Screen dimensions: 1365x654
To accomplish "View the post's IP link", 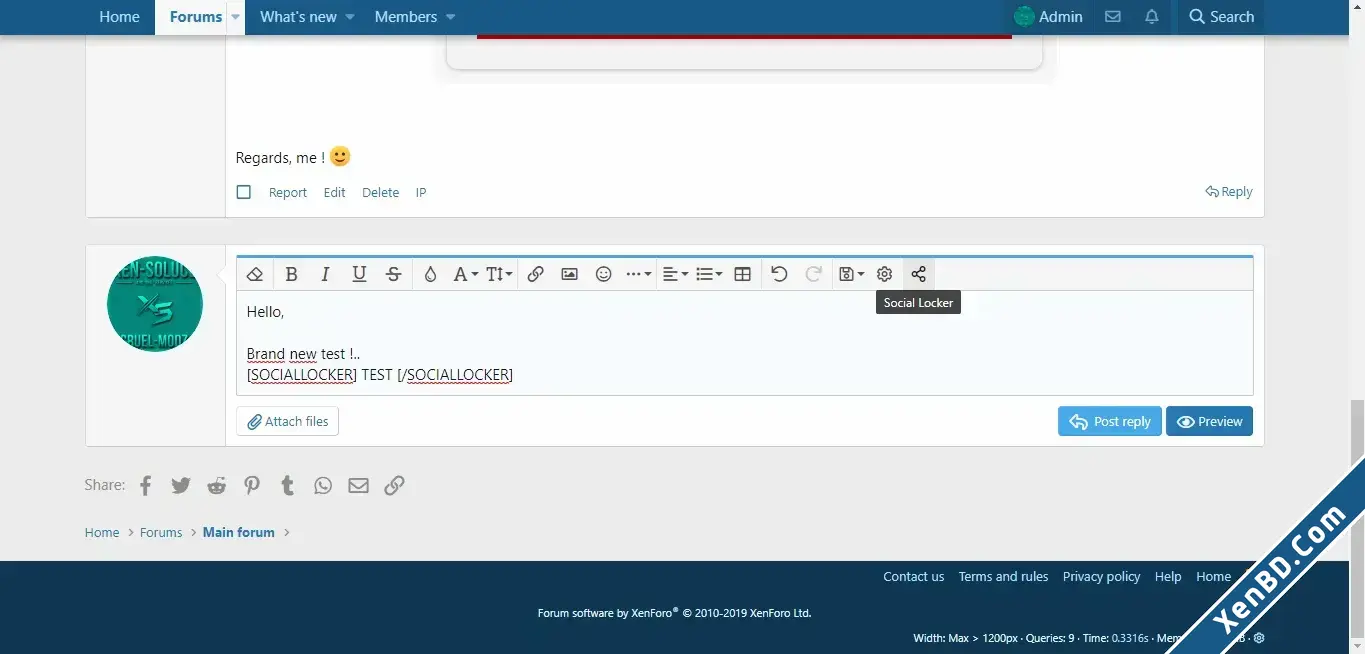I will (x=421, y=193).
